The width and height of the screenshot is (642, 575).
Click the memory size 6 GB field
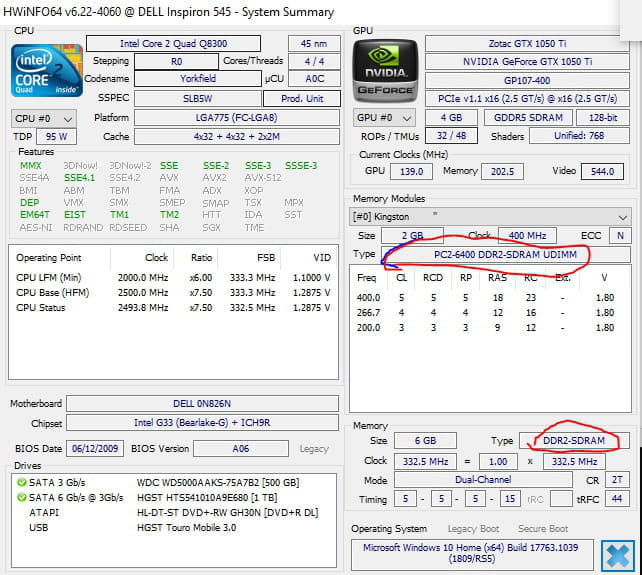point(425,441)
